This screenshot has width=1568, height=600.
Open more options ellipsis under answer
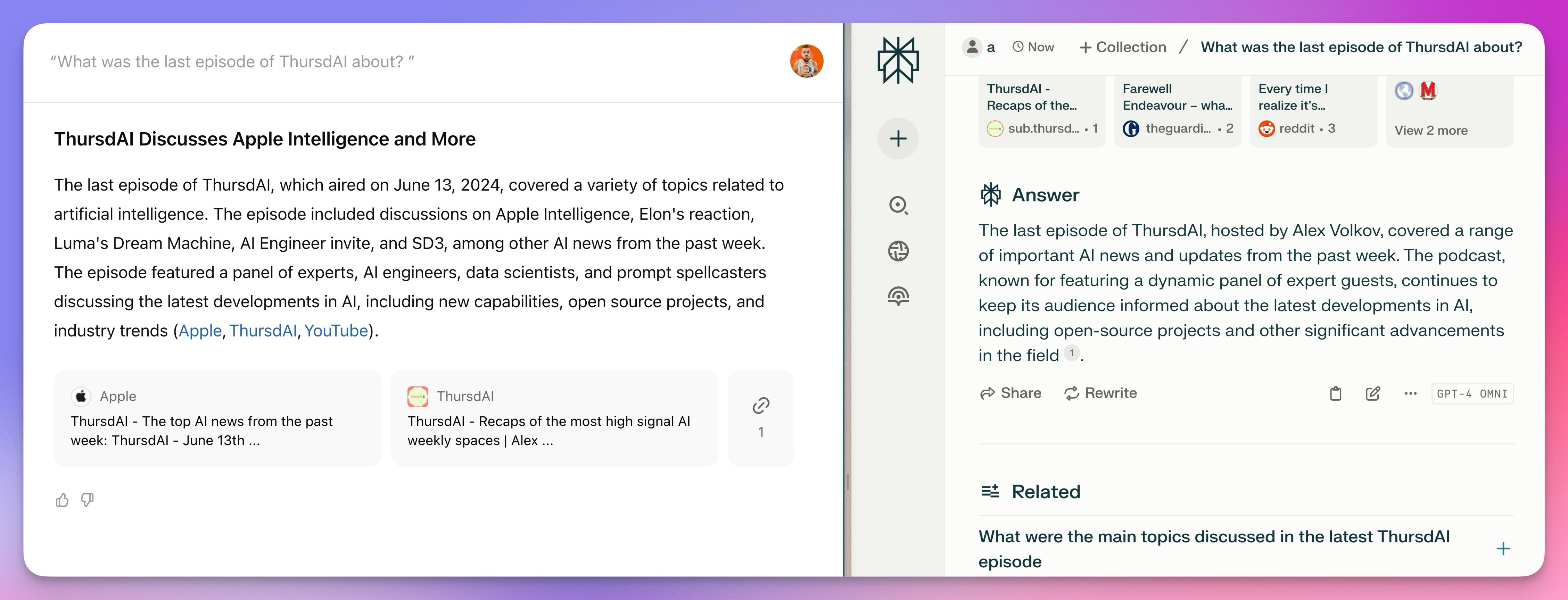[1410, 394]
